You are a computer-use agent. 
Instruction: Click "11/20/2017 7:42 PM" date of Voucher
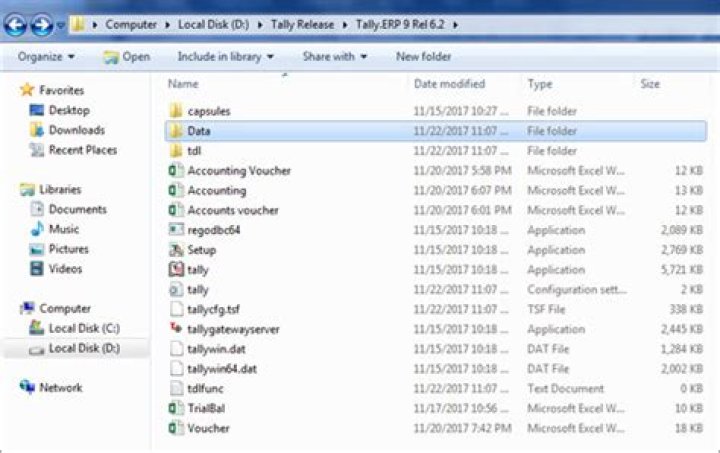pyautogui.click(x=462, y=428)
